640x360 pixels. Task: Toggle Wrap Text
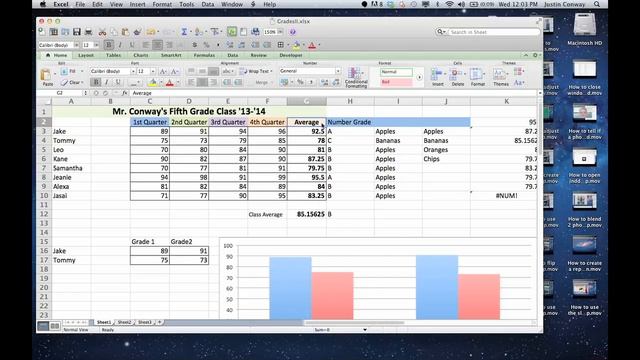click(256, 71)
